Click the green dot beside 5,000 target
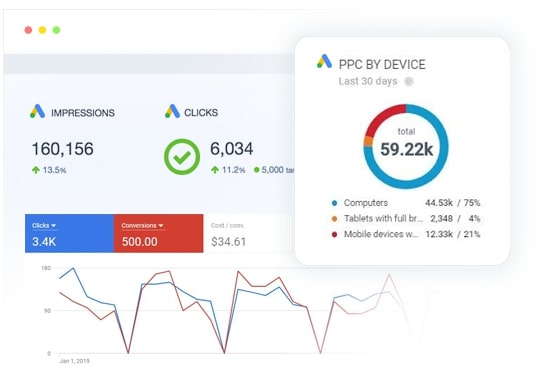The image size is (545, 379). 257,170
